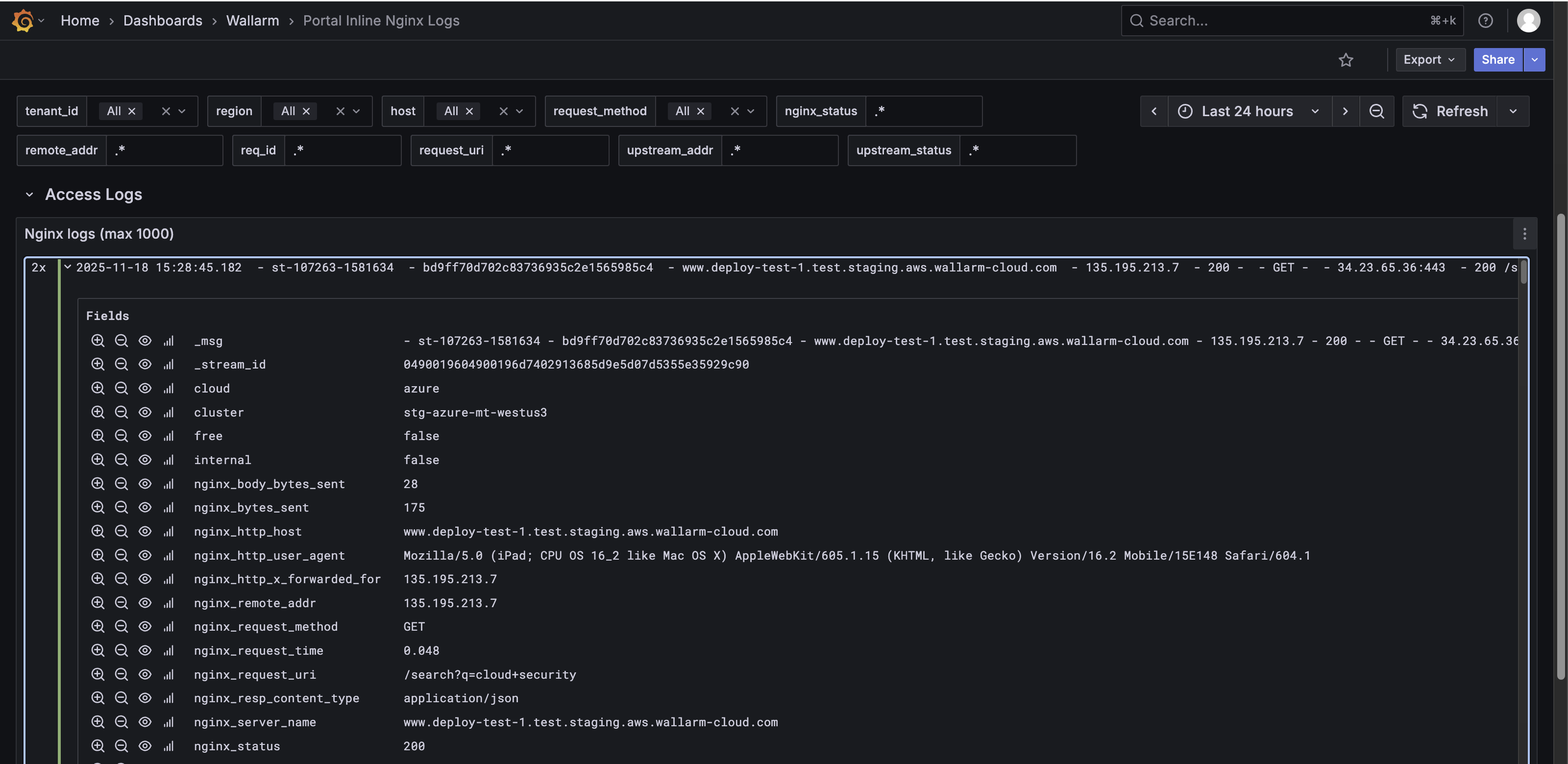
Task: Go to Dashboards breadcrumb
Action: pyautogui.click(x=163, y=21)
